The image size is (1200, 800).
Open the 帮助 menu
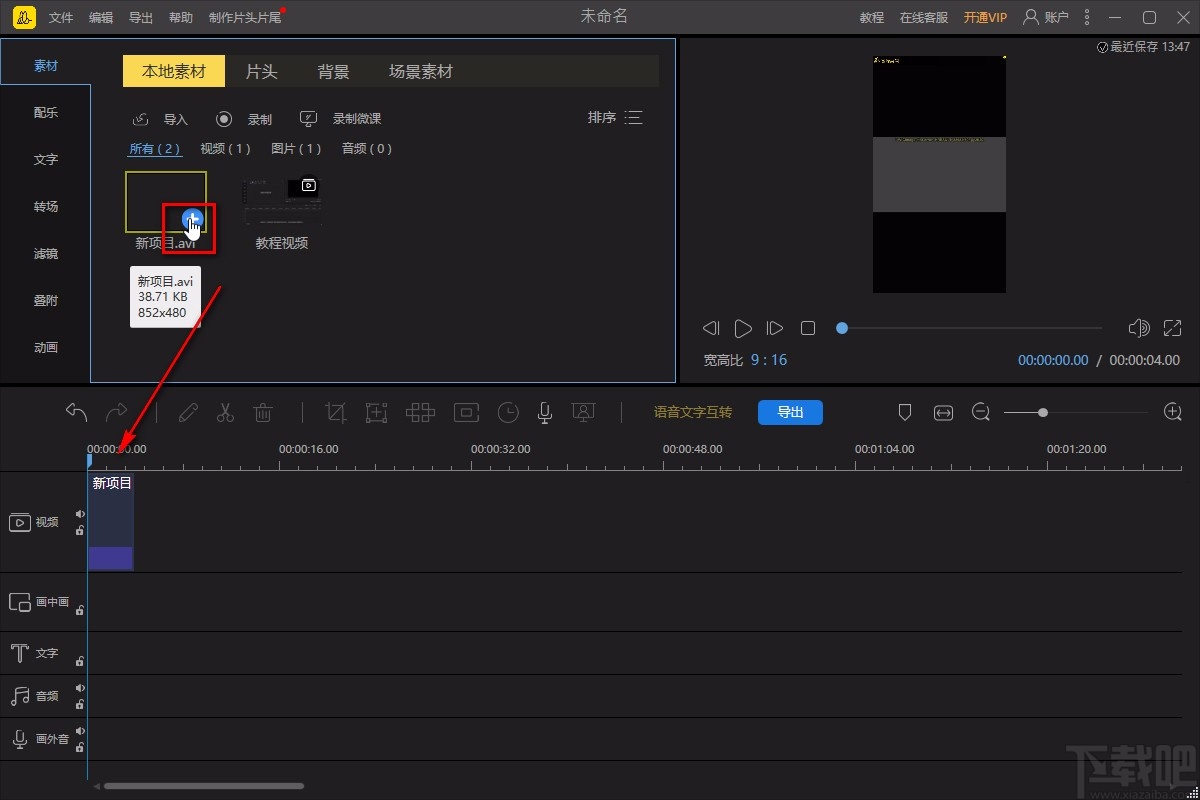tap(181, 18)
